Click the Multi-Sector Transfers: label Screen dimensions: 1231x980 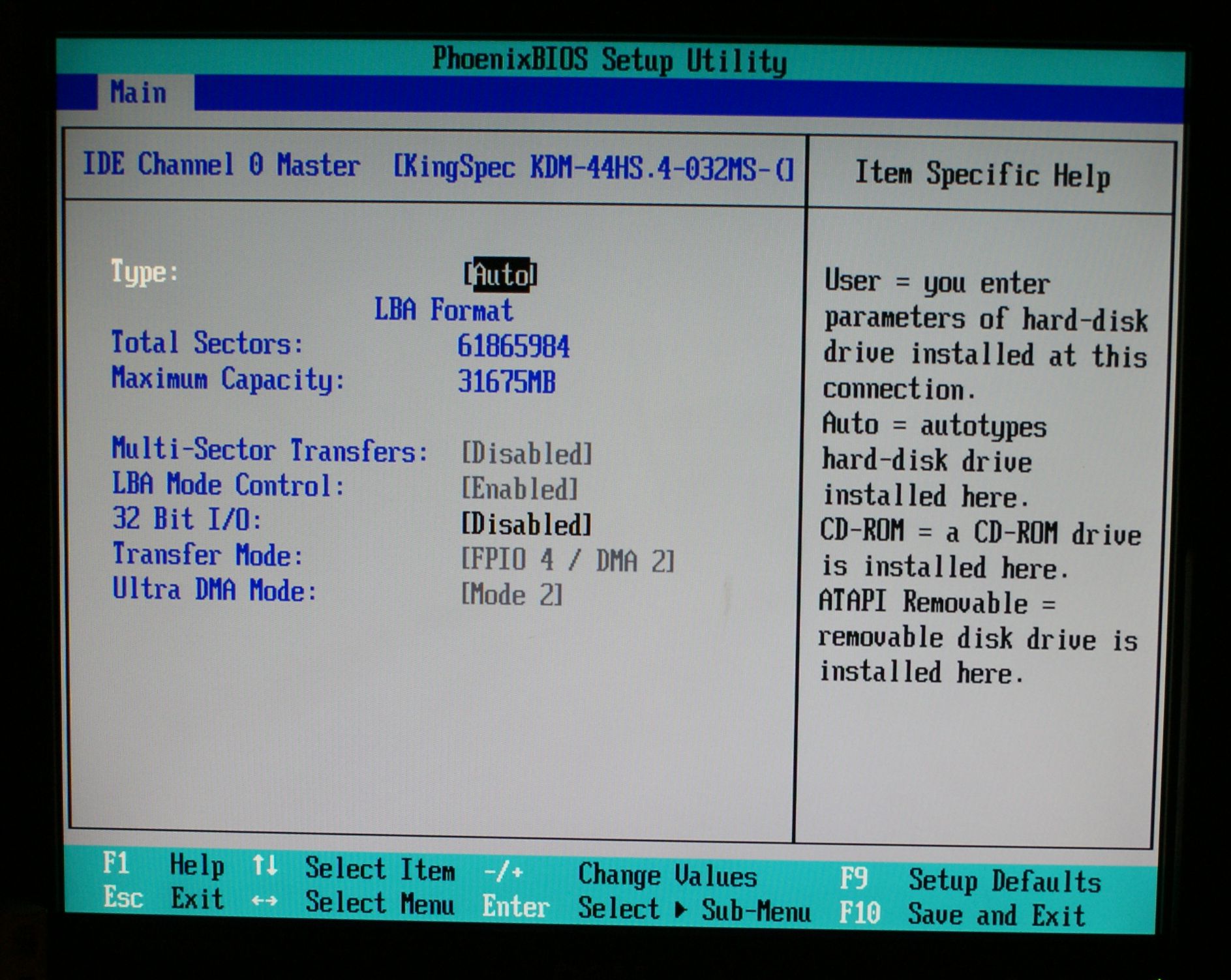[270, 450]
